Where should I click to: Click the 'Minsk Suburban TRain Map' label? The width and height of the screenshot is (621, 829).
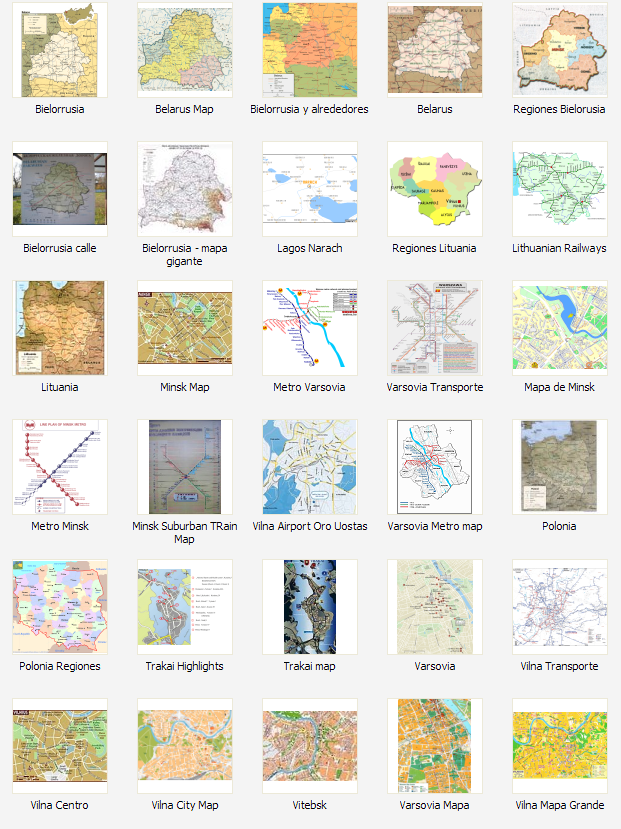[x=184, y=532]
